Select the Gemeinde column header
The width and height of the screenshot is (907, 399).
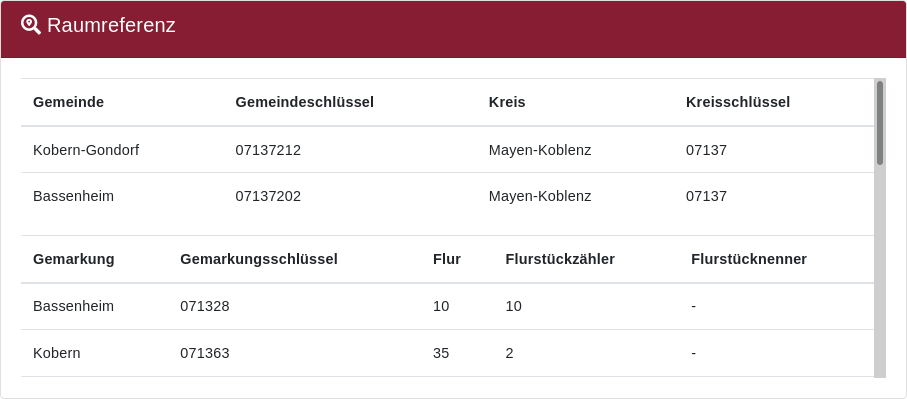(68, 102)
